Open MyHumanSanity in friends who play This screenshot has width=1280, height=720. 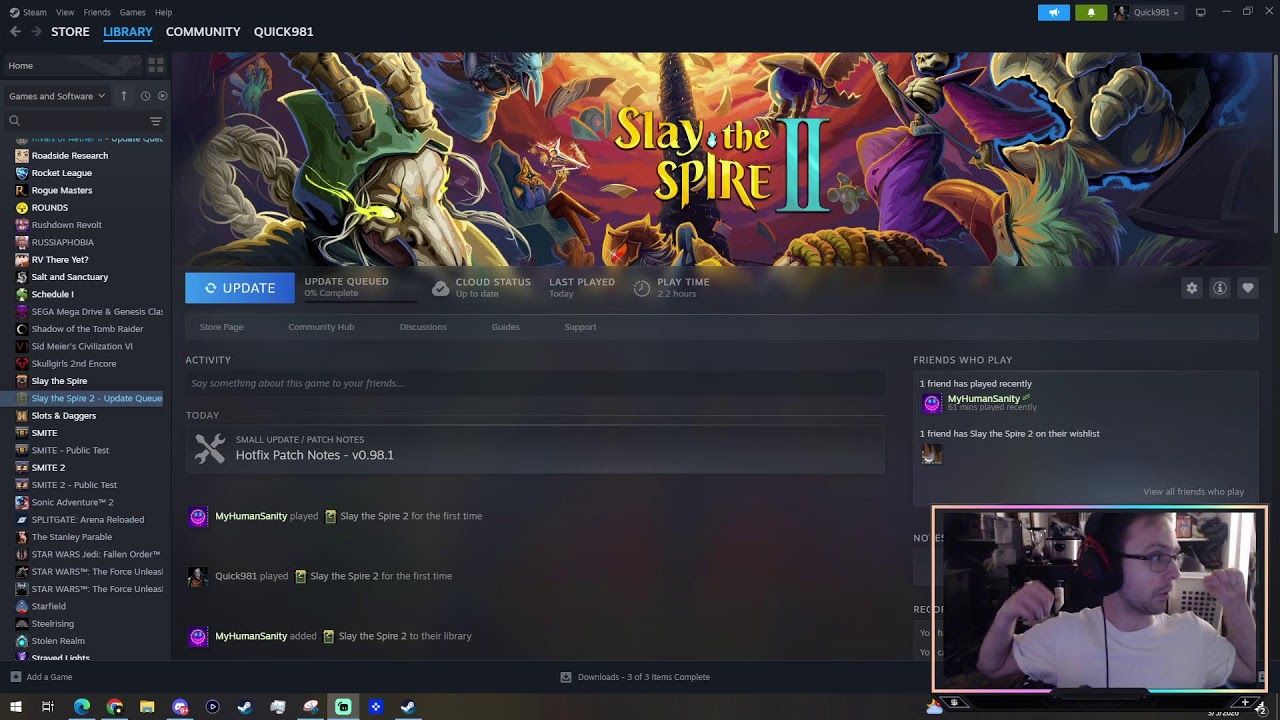click(983, 399)
